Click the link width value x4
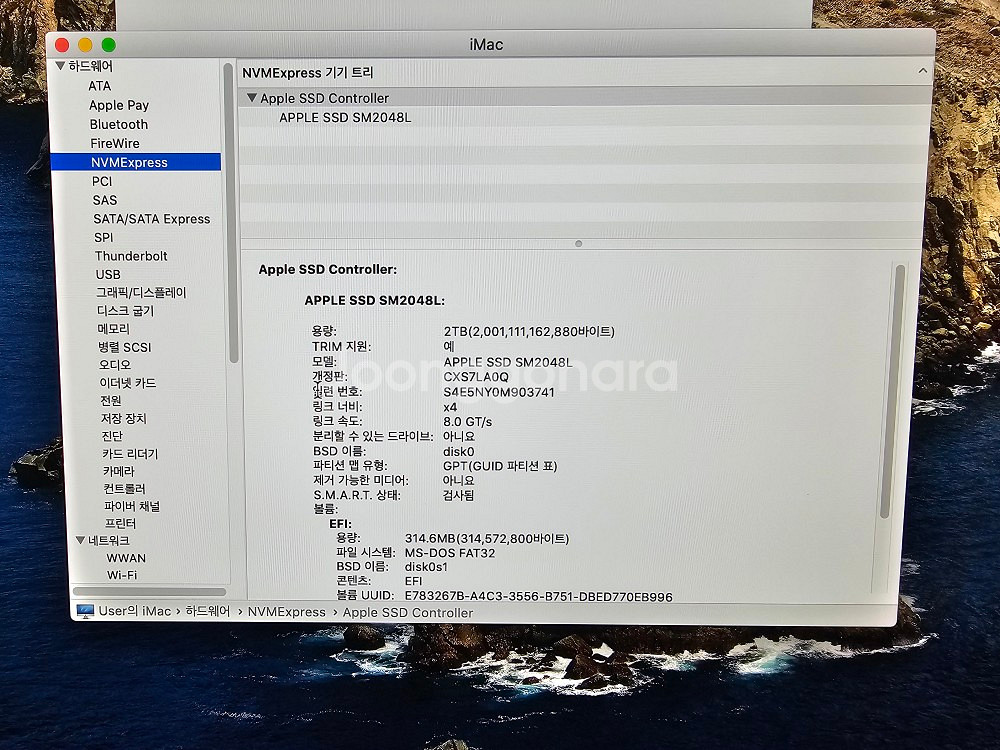Screen dimensions: 1000x750 450,407
